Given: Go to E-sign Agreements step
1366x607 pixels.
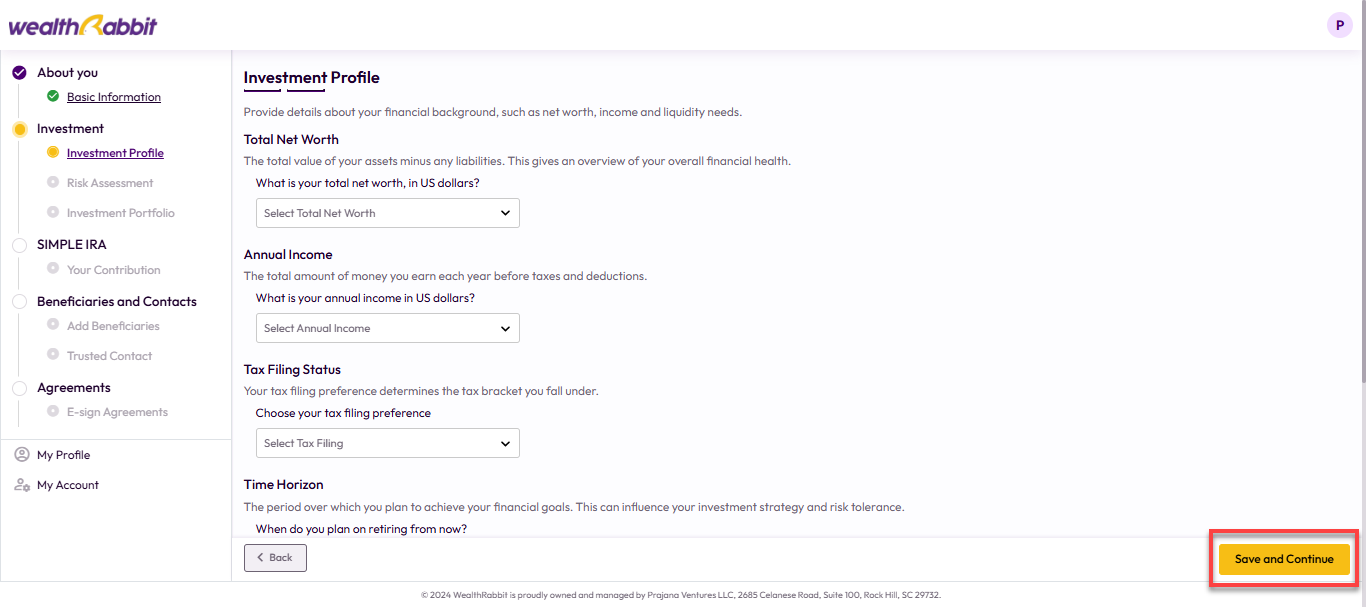Looking at the screenshot, I should (x=117, y=412).
